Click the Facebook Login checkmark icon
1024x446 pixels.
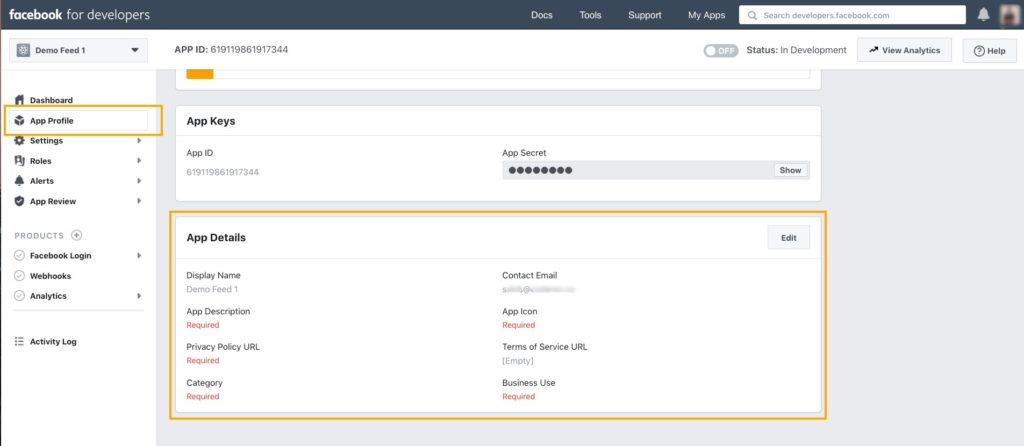click(19, 255)
